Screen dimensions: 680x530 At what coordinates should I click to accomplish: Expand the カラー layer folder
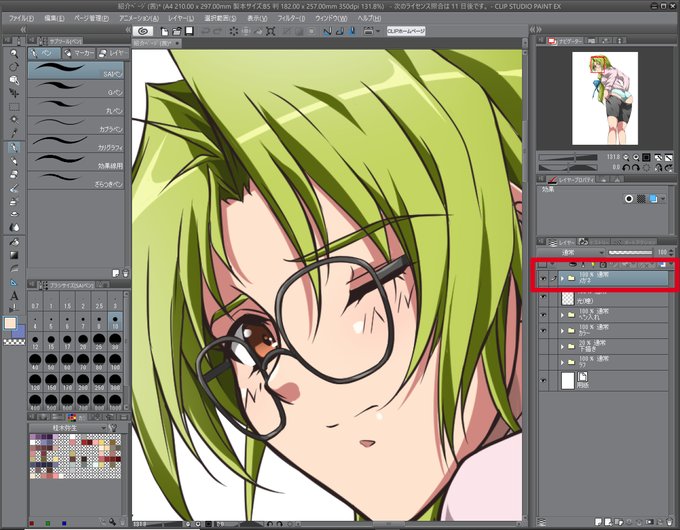coord(562,330)
